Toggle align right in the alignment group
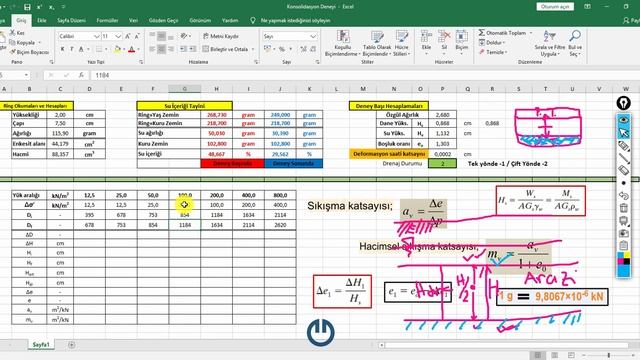640x360 pixels. tap(171, 49)
